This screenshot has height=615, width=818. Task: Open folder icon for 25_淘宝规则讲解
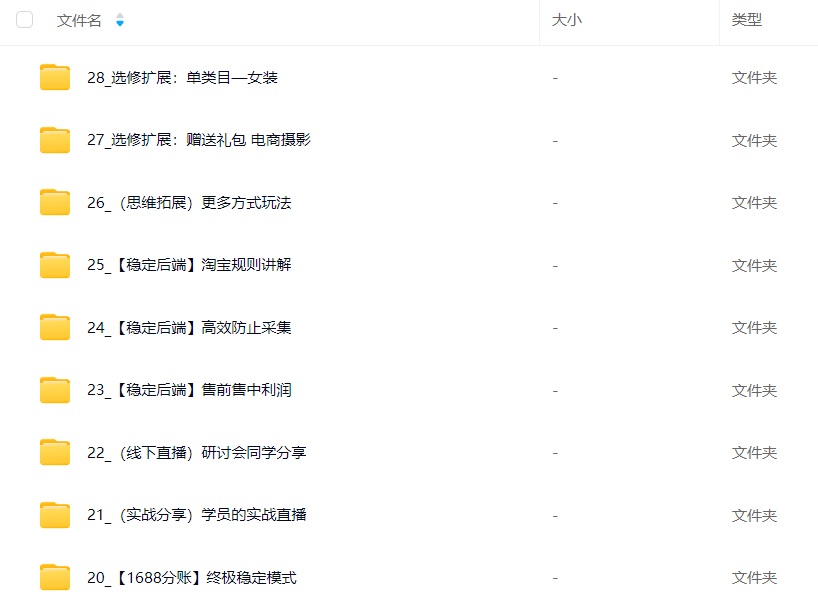pos(55,265)
